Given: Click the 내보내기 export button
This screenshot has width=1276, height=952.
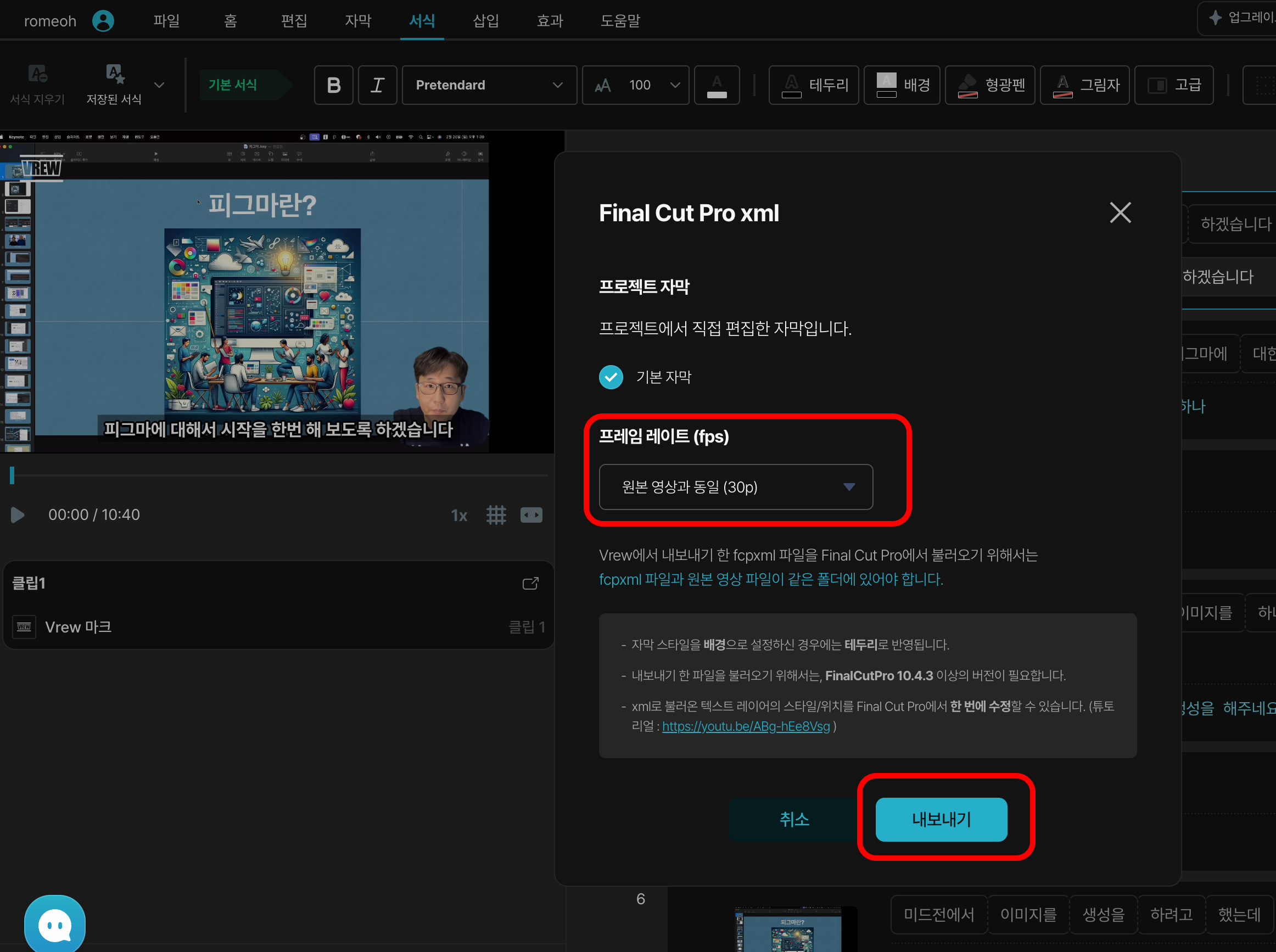Looking at the screenshot, I should [941, 819].
